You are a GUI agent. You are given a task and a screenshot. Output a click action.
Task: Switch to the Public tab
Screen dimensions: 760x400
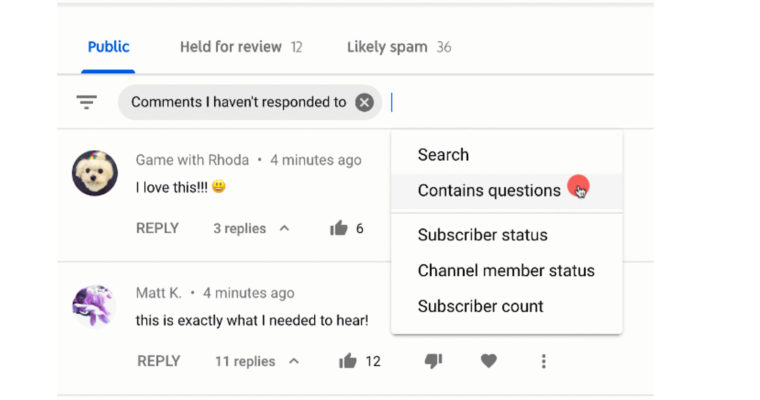pyautogui.click(x=108, y=47)
